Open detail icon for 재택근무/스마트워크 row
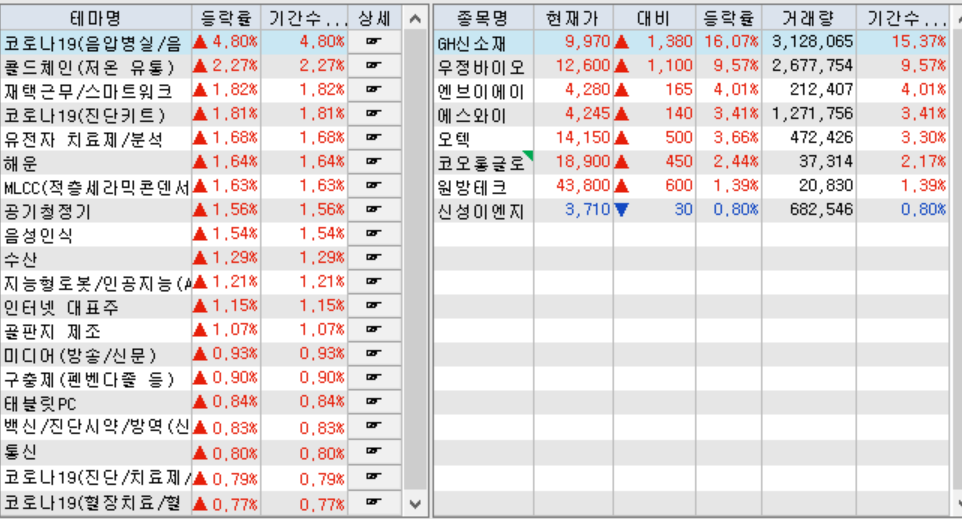This screenshot has width=962, height=519. pyautogui.click(x=374, y=90)
